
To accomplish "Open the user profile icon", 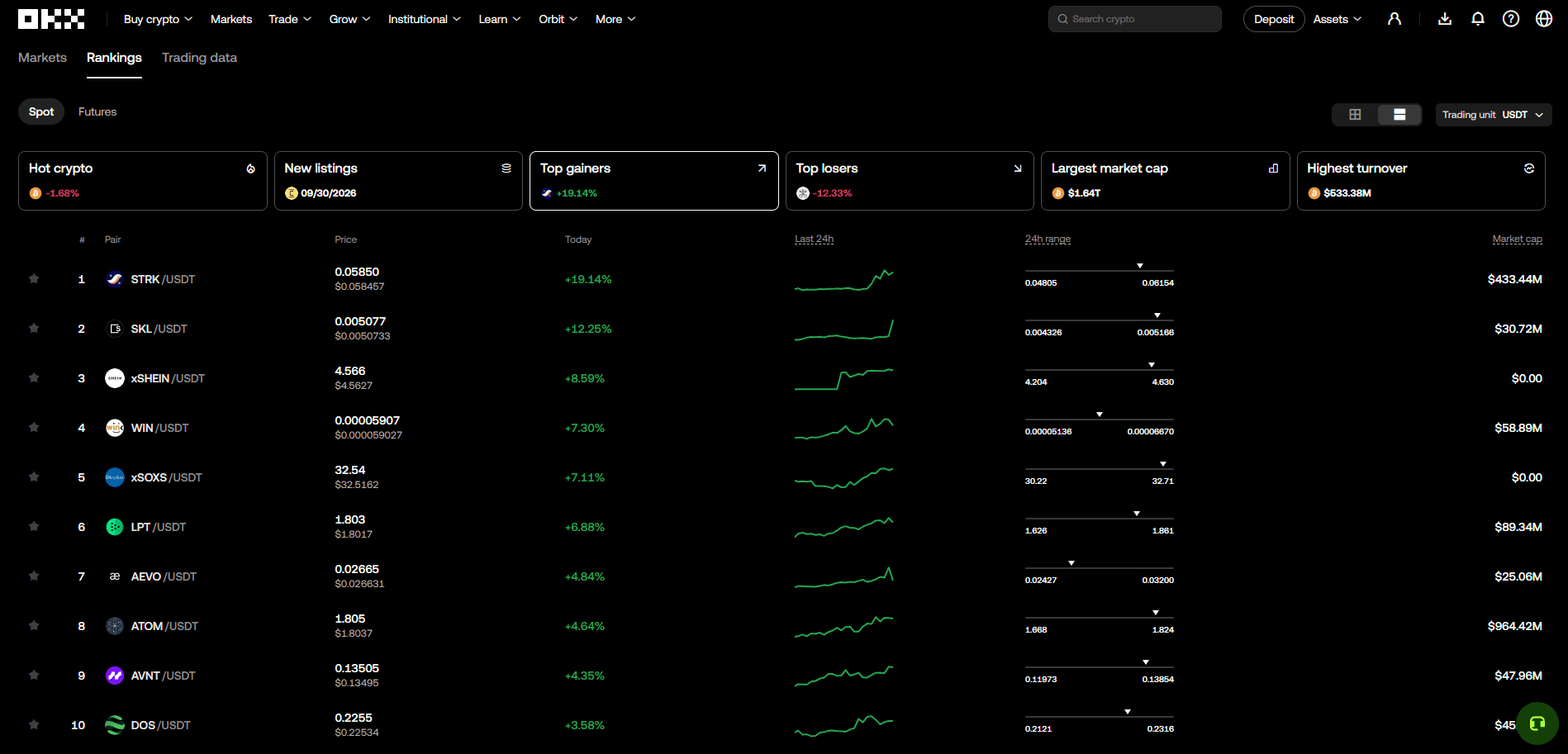I will point(1395,19).
